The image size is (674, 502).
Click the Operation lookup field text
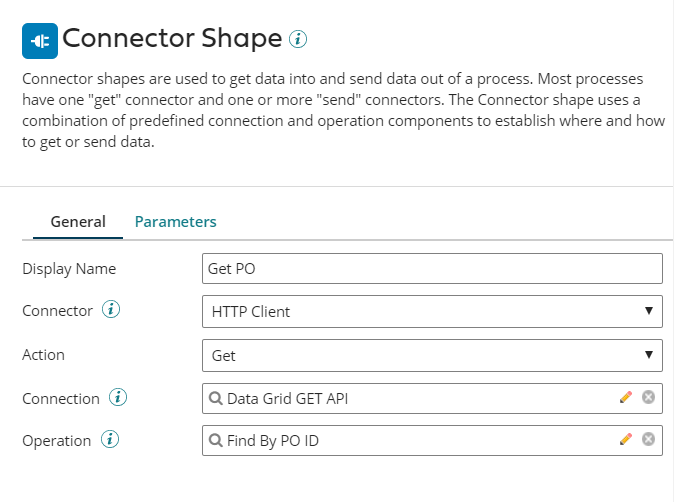pos(272,440)
